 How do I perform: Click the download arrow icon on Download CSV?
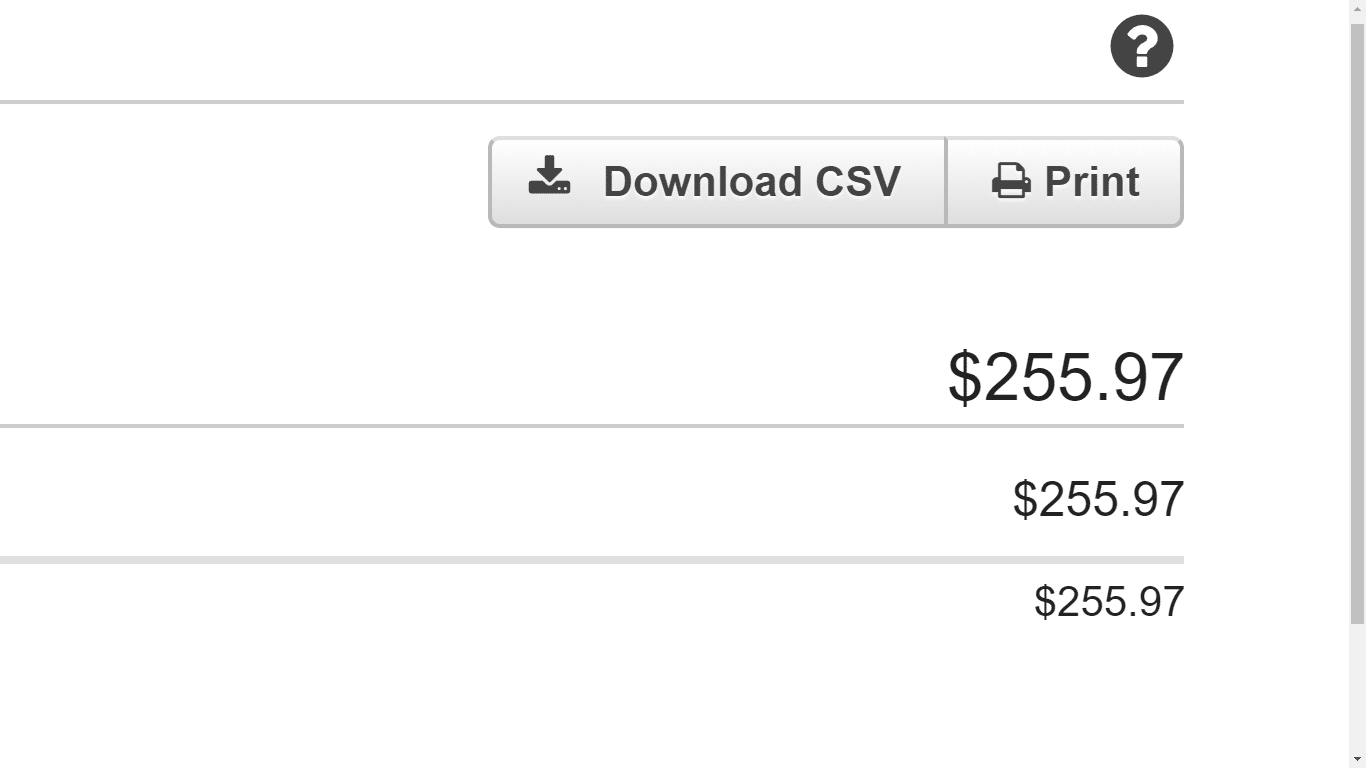click(x=548, y=180)
